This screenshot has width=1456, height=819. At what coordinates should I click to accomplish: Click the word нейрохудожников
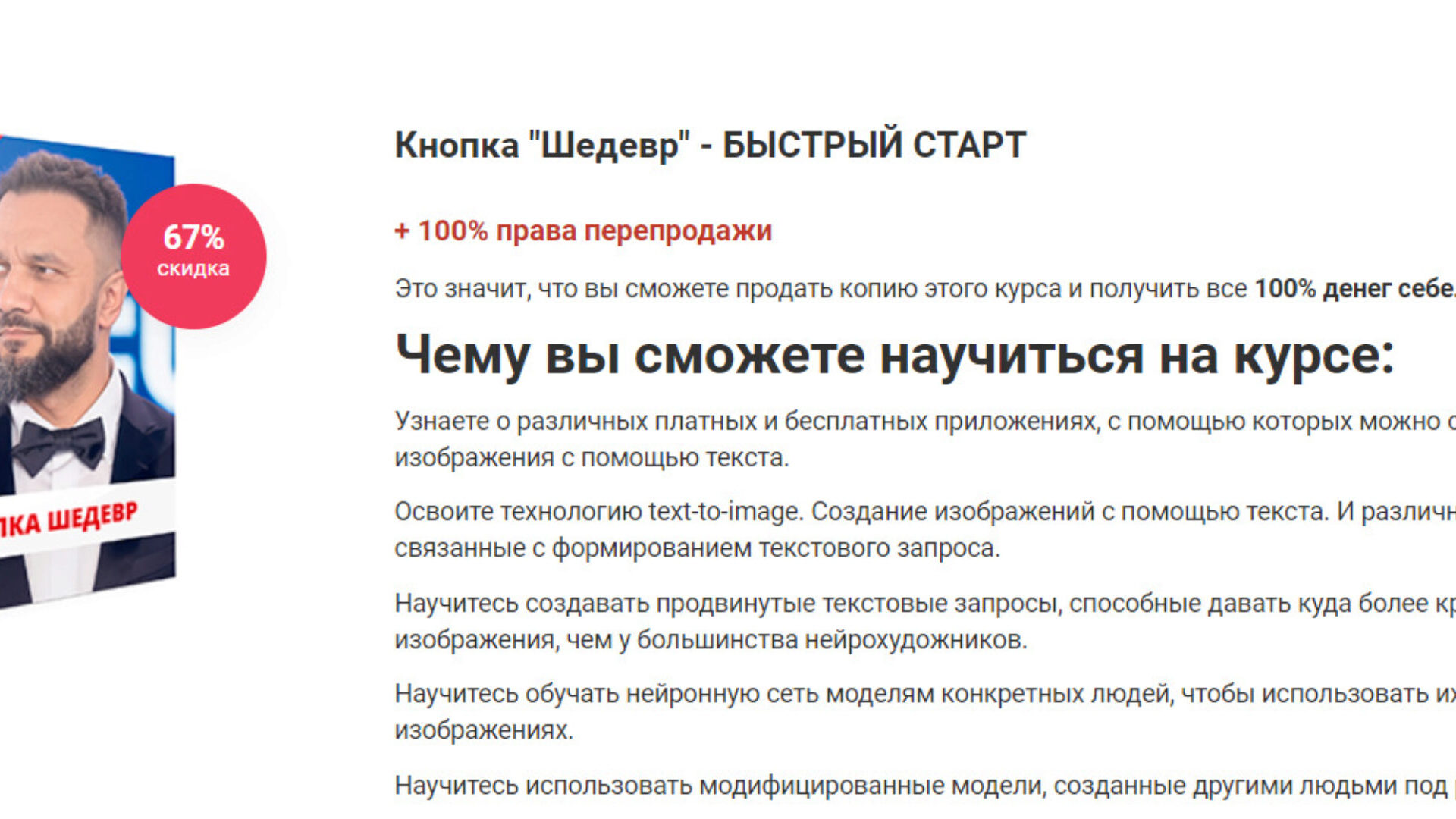[x=915, y=640]
